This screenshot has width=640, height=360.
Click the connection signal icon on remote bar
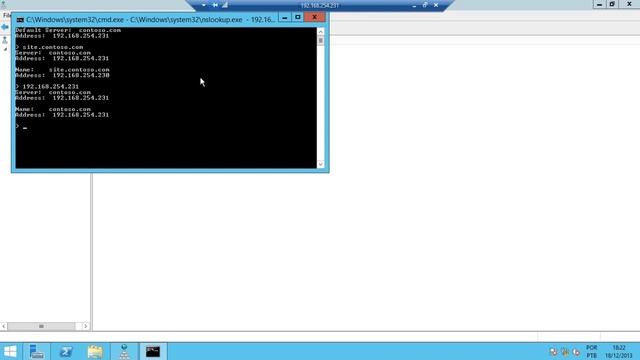click(x=225, y=5)
